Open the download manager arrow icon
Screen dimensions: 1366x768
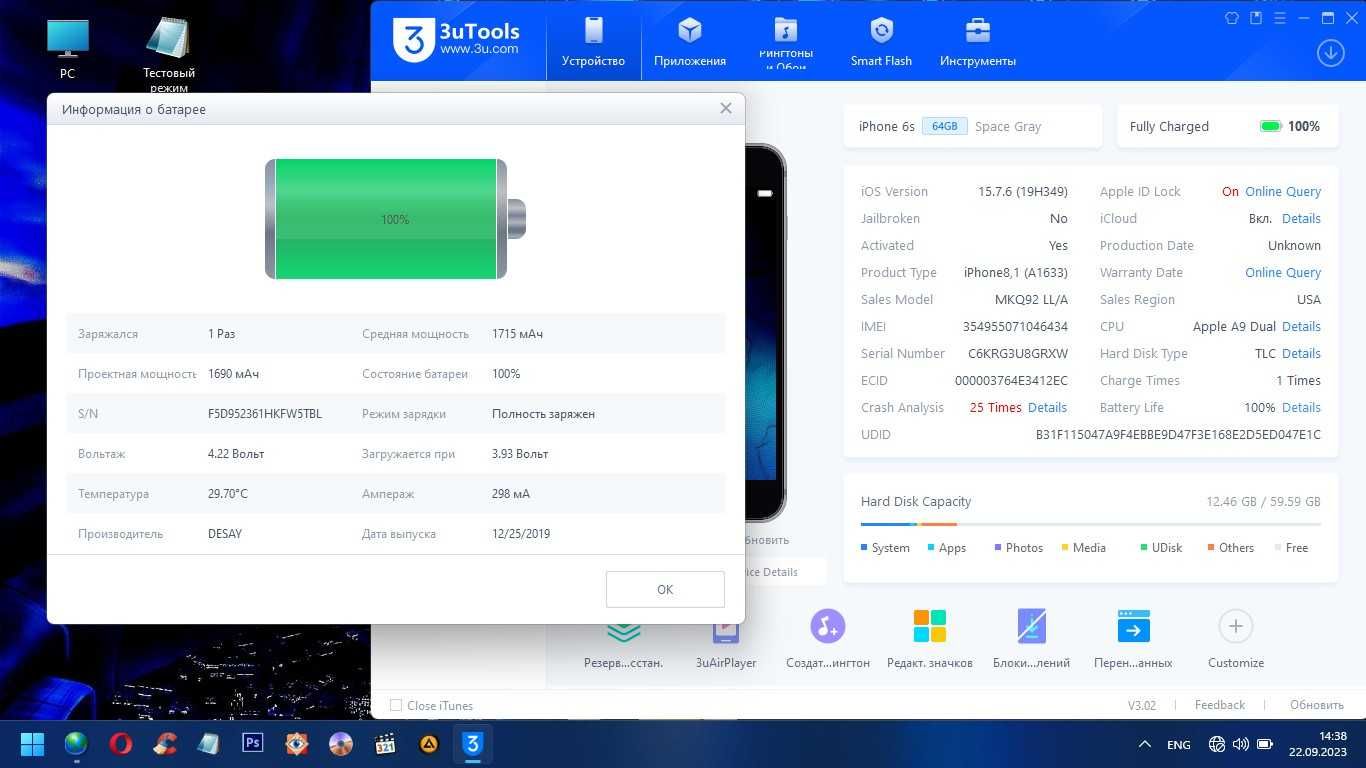coord(1330,53)
